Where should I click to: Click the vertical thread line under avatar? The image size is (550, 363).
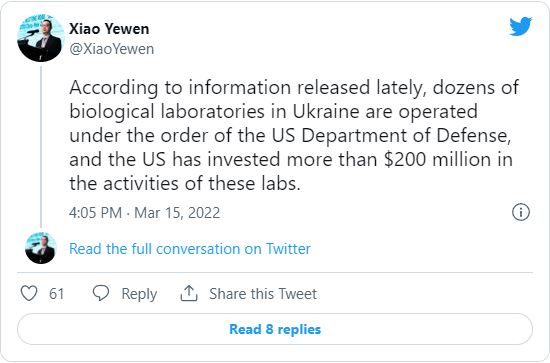(41, 147)
